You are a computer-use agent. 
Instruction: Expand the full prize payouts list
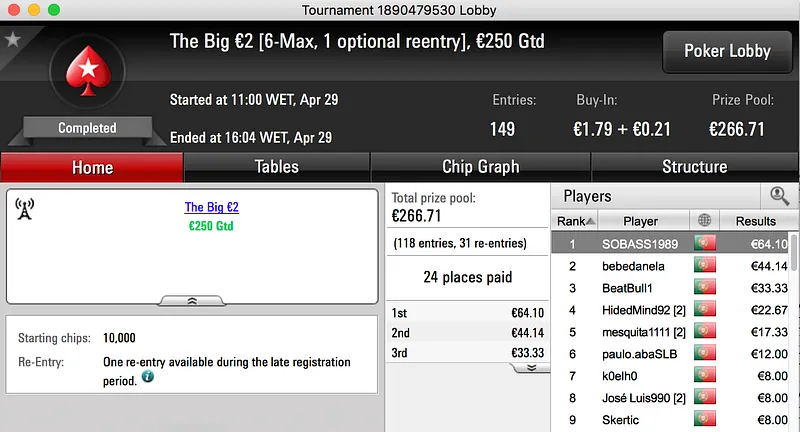click(x=529, y=367)
